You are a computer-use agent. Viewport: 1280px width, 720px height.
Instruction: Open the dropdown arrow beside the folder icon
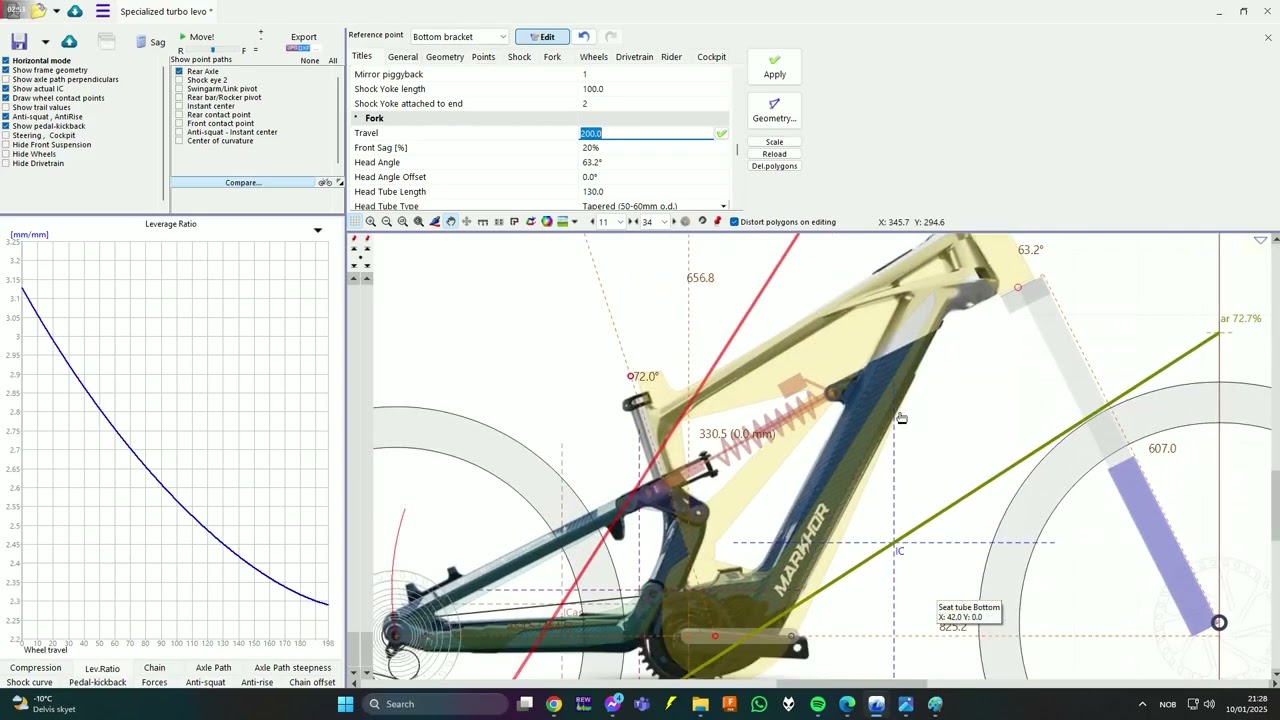pyautogui.click(x=56, y=12)
